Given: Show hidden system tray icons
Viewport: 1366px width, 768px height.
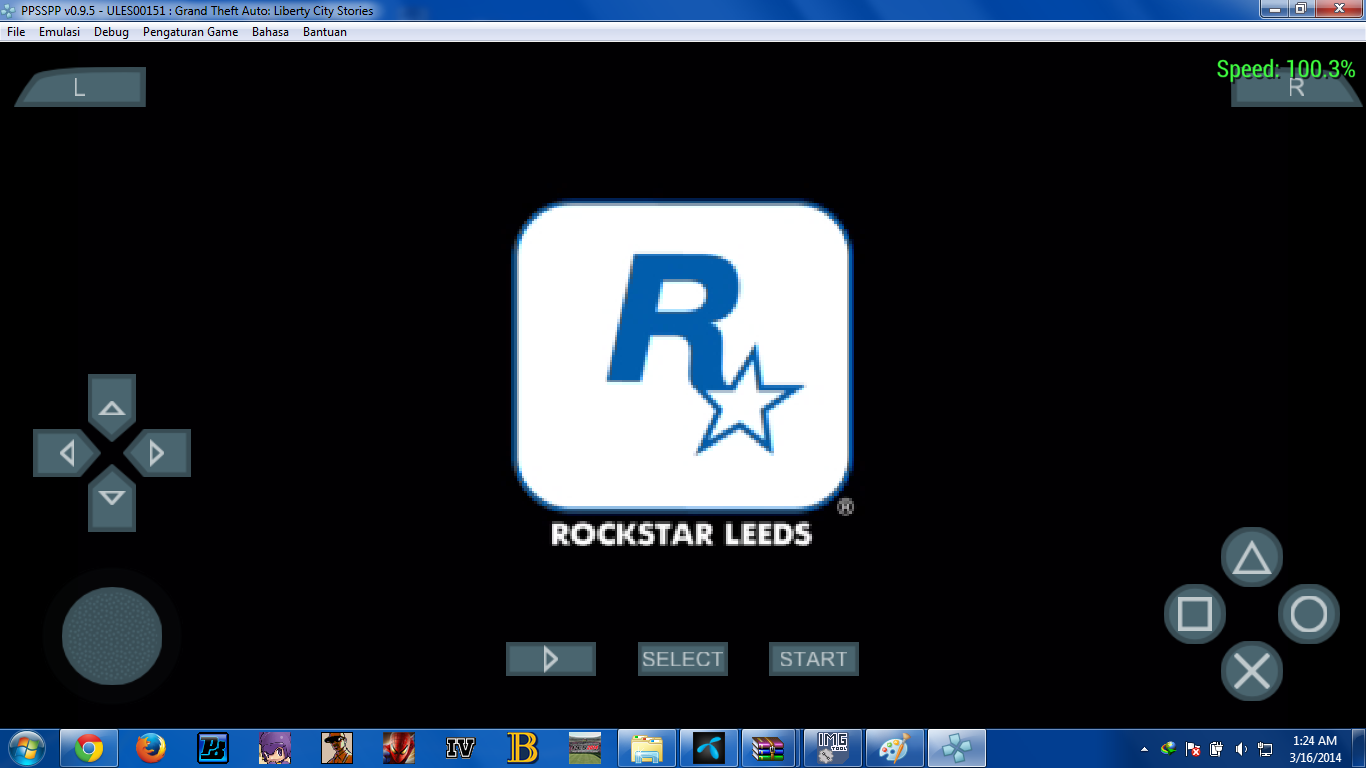Looking at the screenshot, I should click(x=1144, y=749).
